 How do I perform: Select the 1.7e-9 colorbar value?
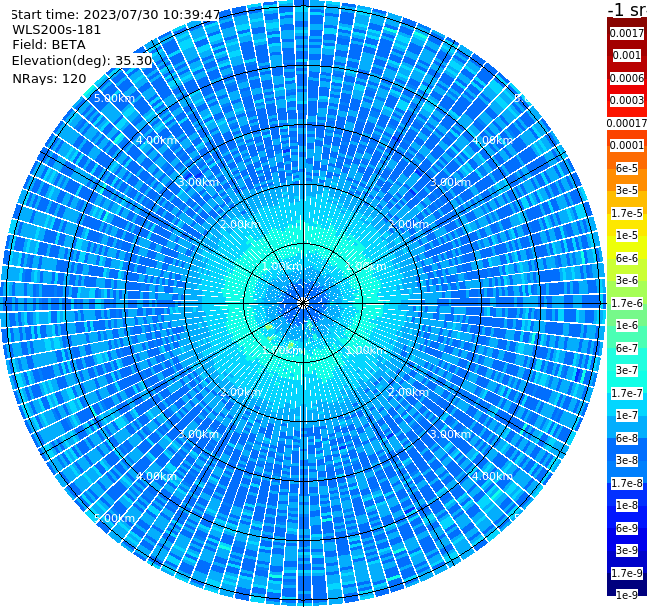(x=627, y=573)
